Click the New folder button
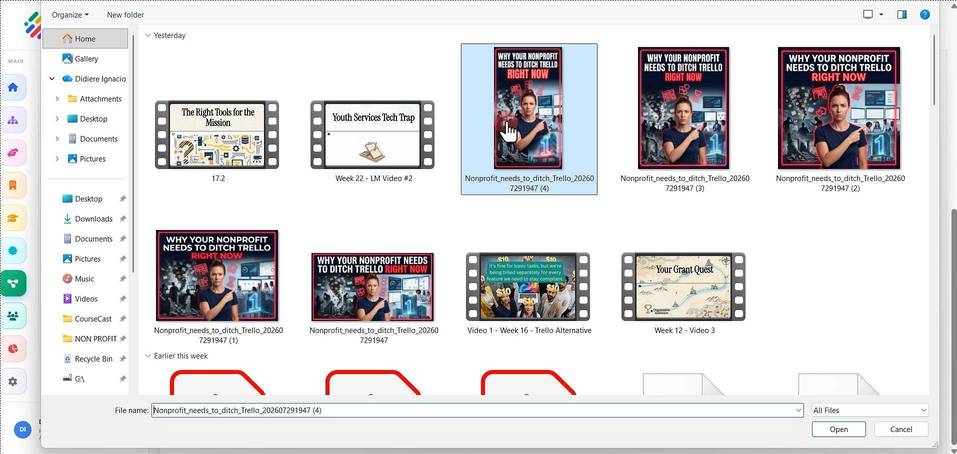 125,15
